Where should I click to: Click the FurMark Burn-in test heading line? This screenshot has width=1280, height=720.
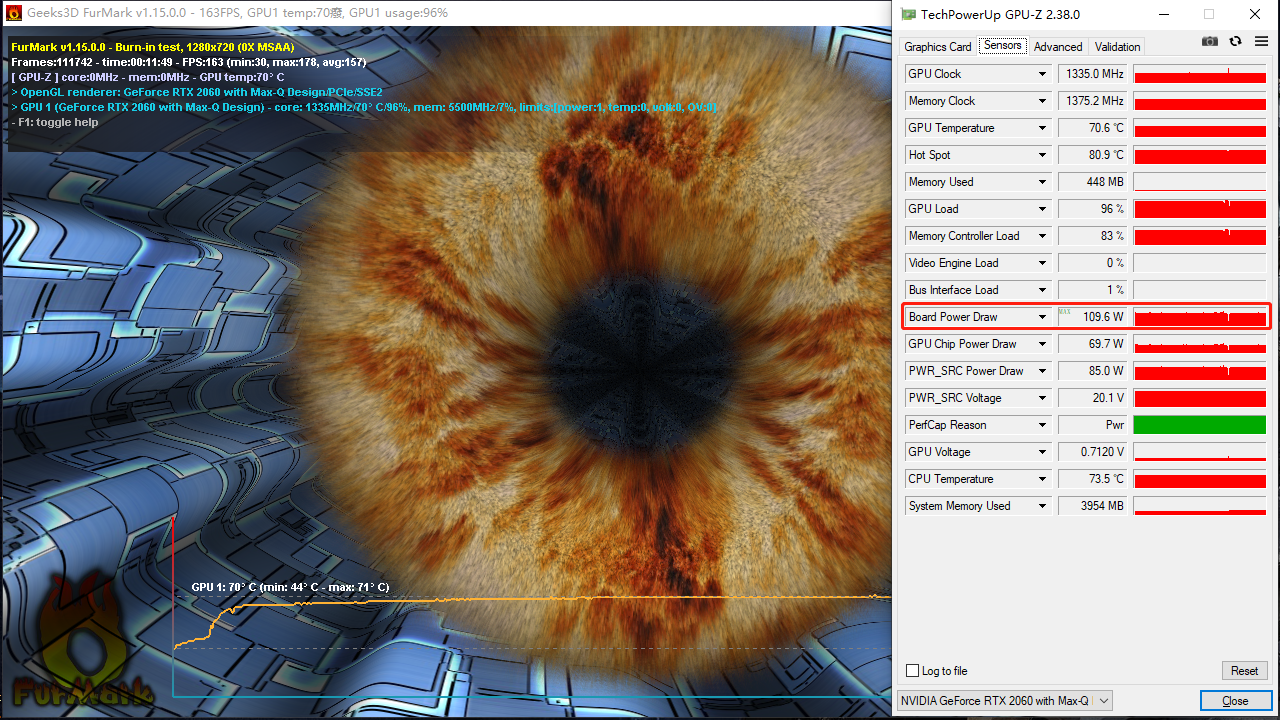(152, 47)
